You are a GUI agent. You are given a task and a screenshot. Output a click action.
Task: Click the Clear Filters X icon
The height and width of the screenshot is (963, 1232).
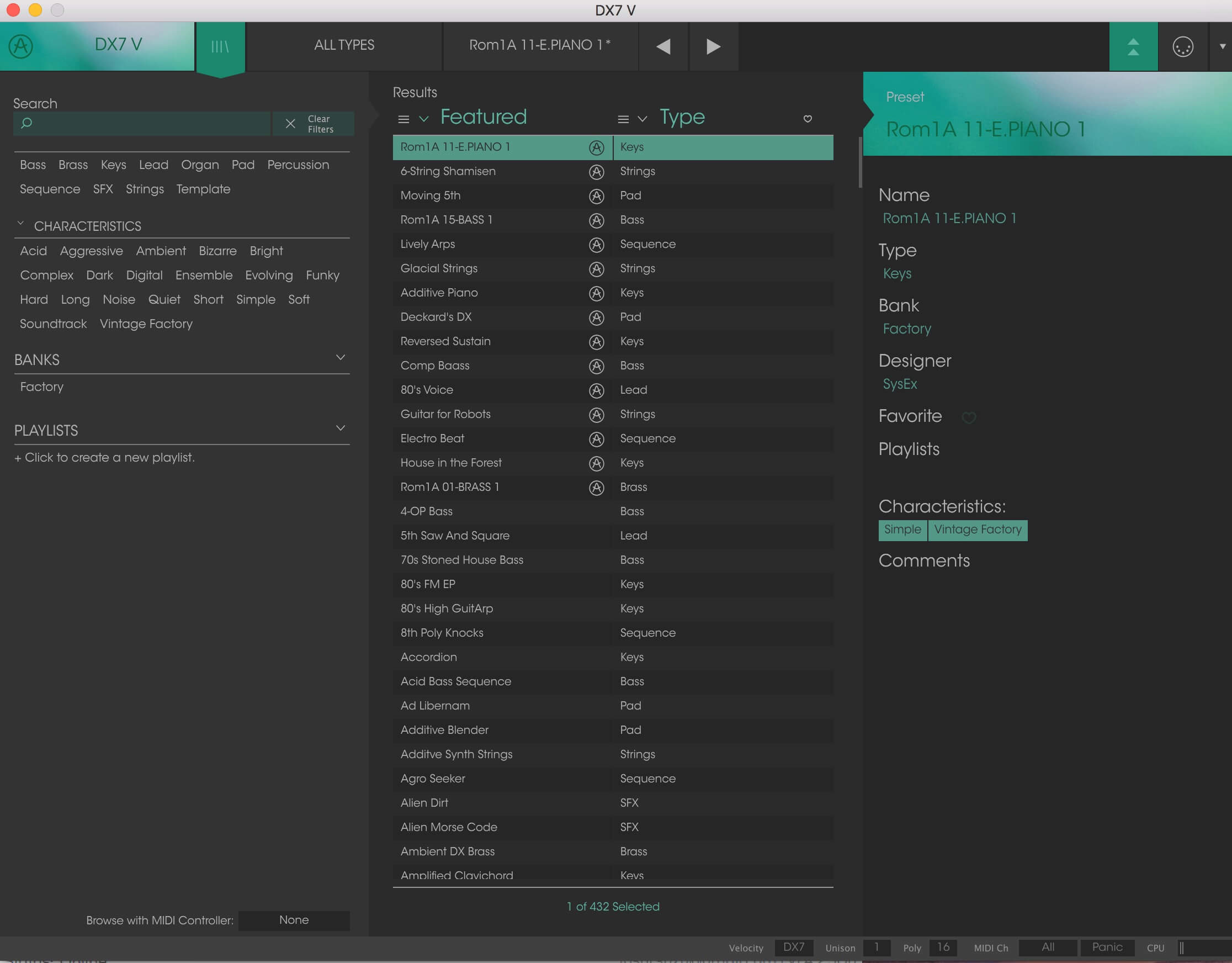click(290, 124)
